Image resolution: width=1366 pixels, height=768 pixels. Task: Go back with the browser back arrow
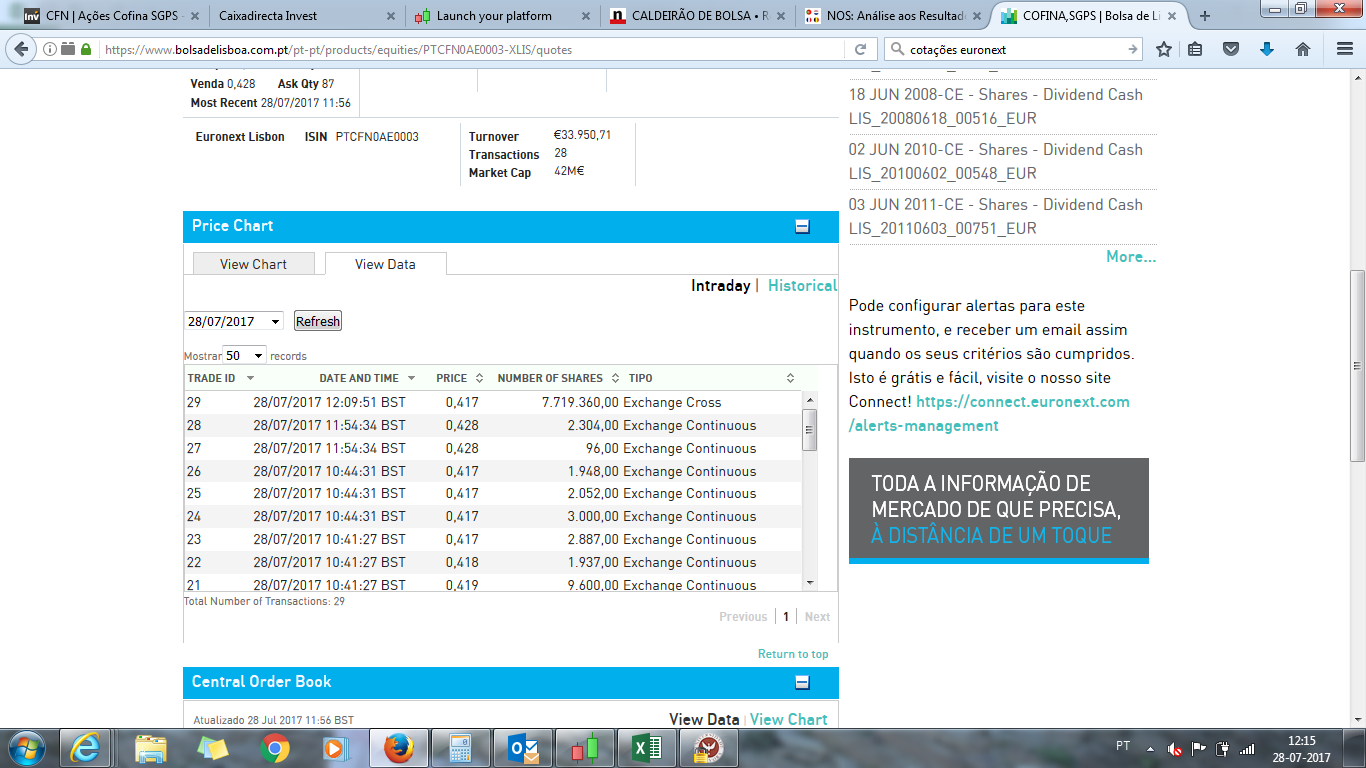pos(19,49)
